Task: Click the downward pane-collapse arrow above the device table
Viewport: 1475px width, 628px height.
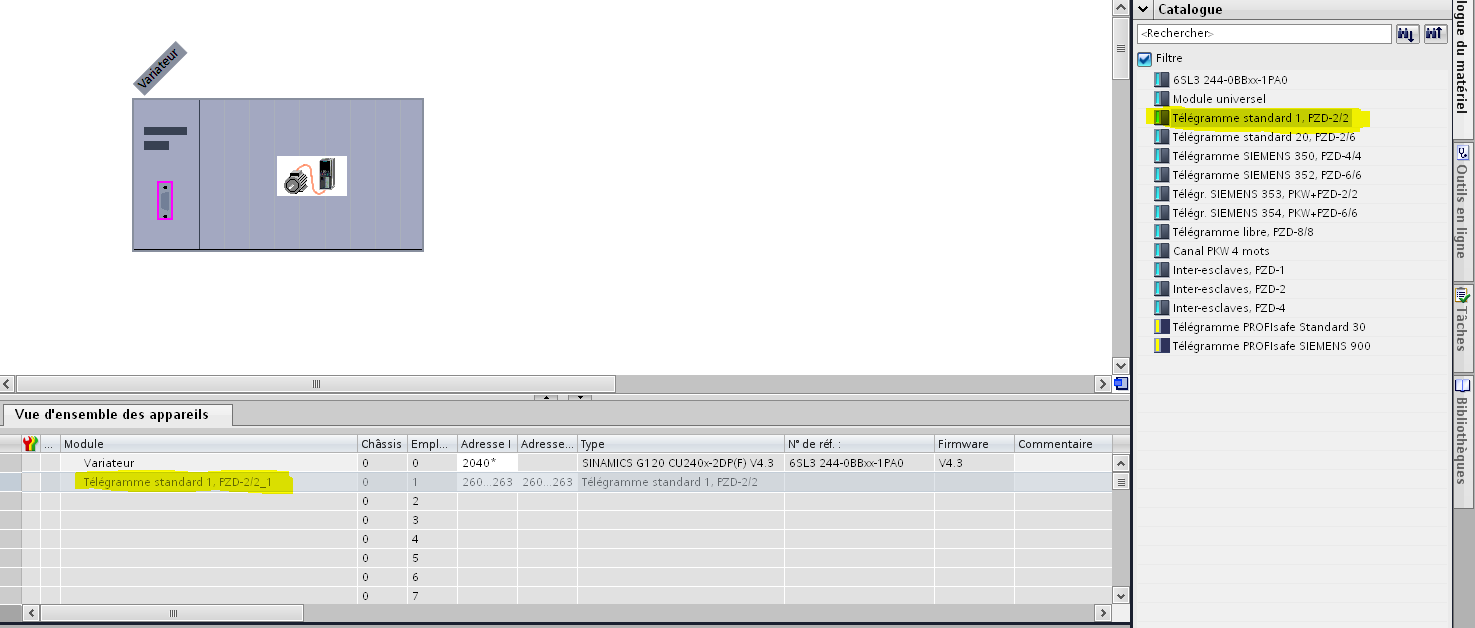Action: coord(580,397)
